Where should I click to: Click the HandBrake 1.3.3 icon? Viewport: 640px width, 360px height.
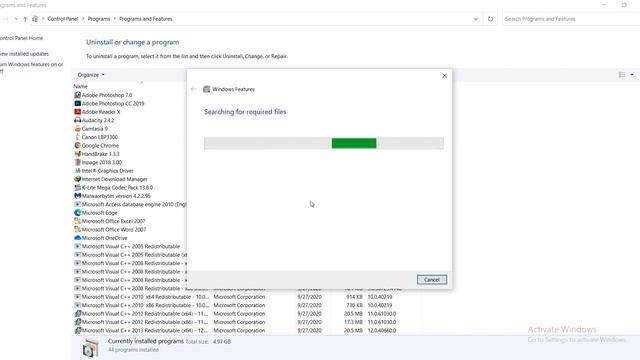point(78,154)
